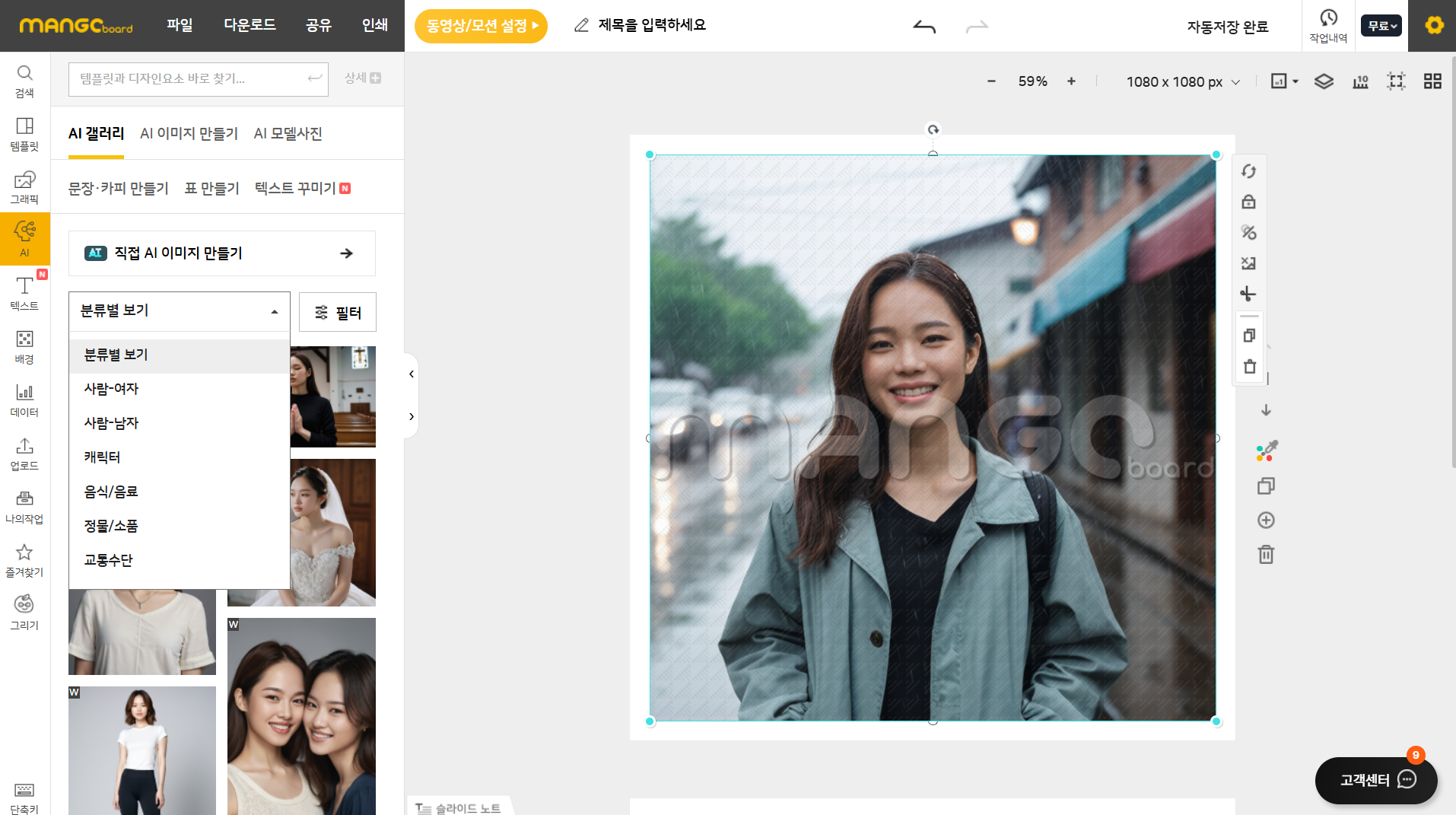Add a new page
The width and height of the screenshot is (1456, 815).
click(1266, 521)
